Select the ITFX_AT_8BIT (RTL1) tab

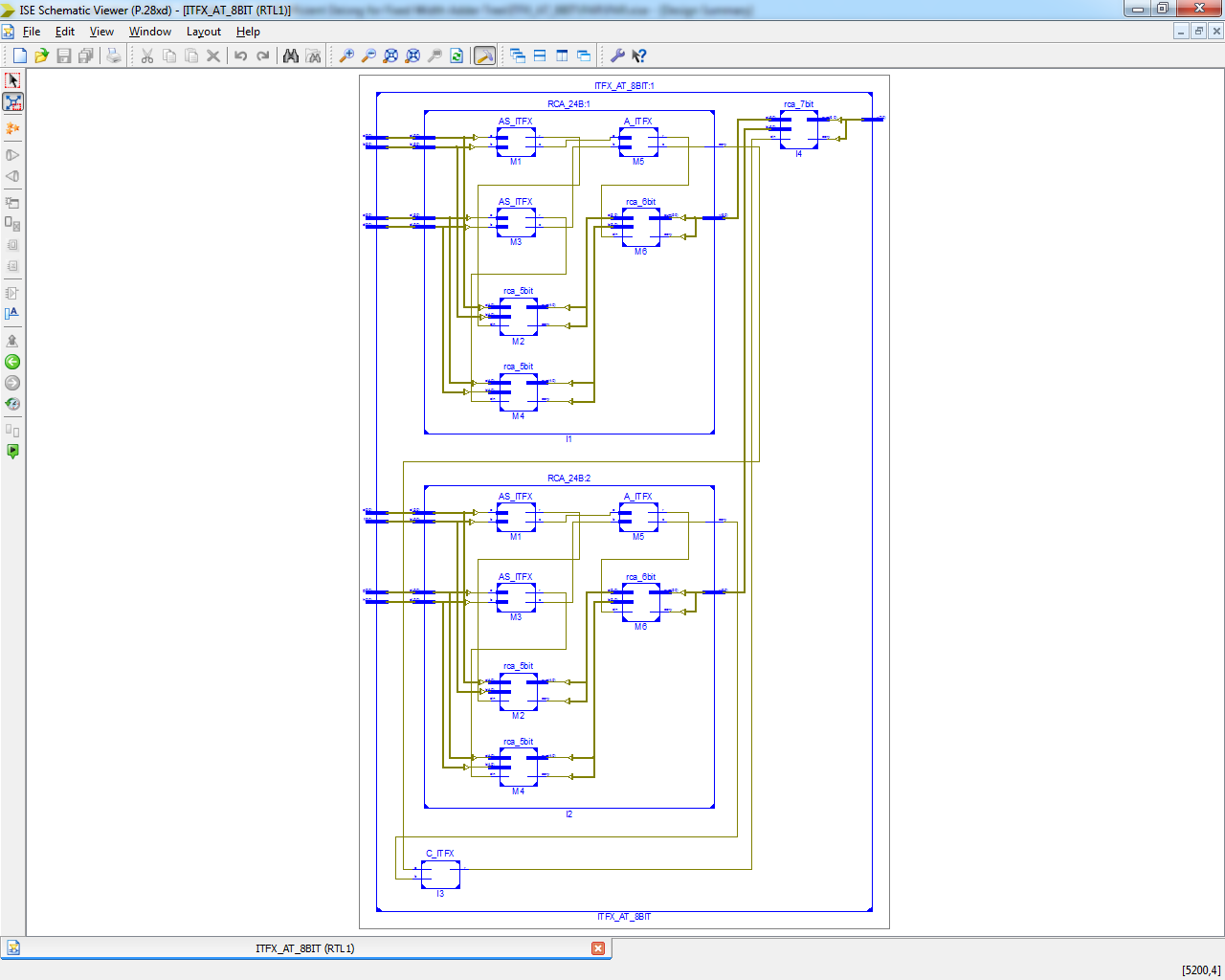click(x=304, y=948)
